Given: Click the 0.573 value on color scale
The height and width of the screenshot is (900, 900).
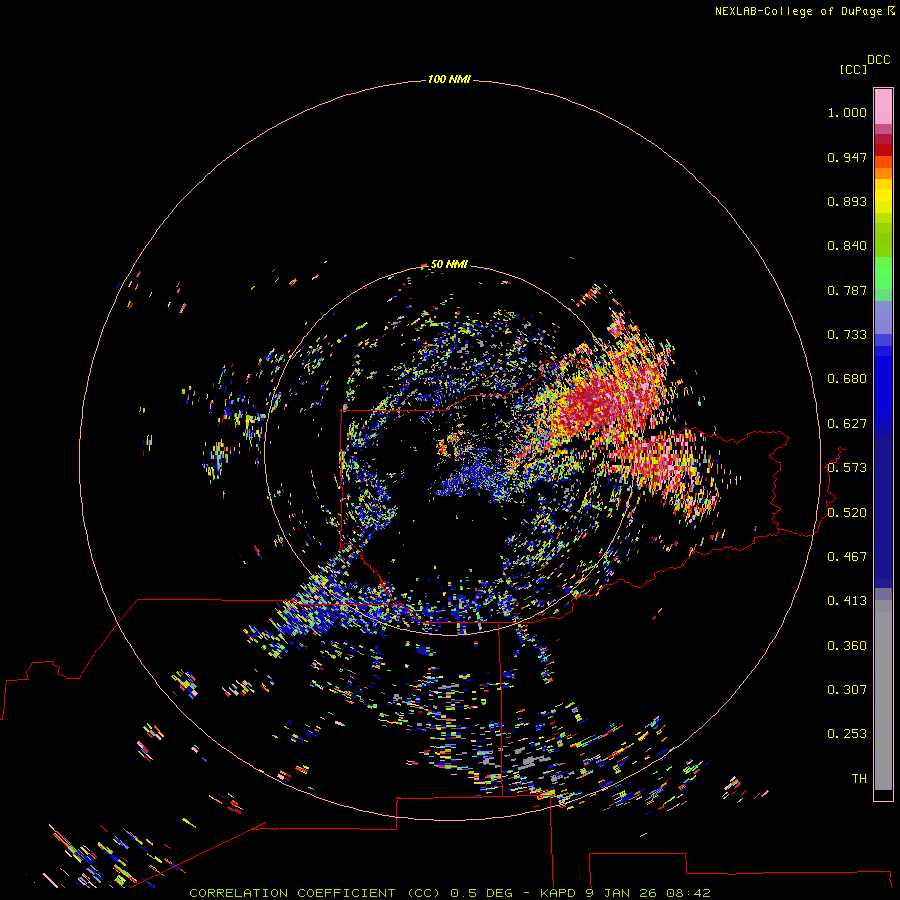Looking at the screenshot, I should tap(847, 468).
